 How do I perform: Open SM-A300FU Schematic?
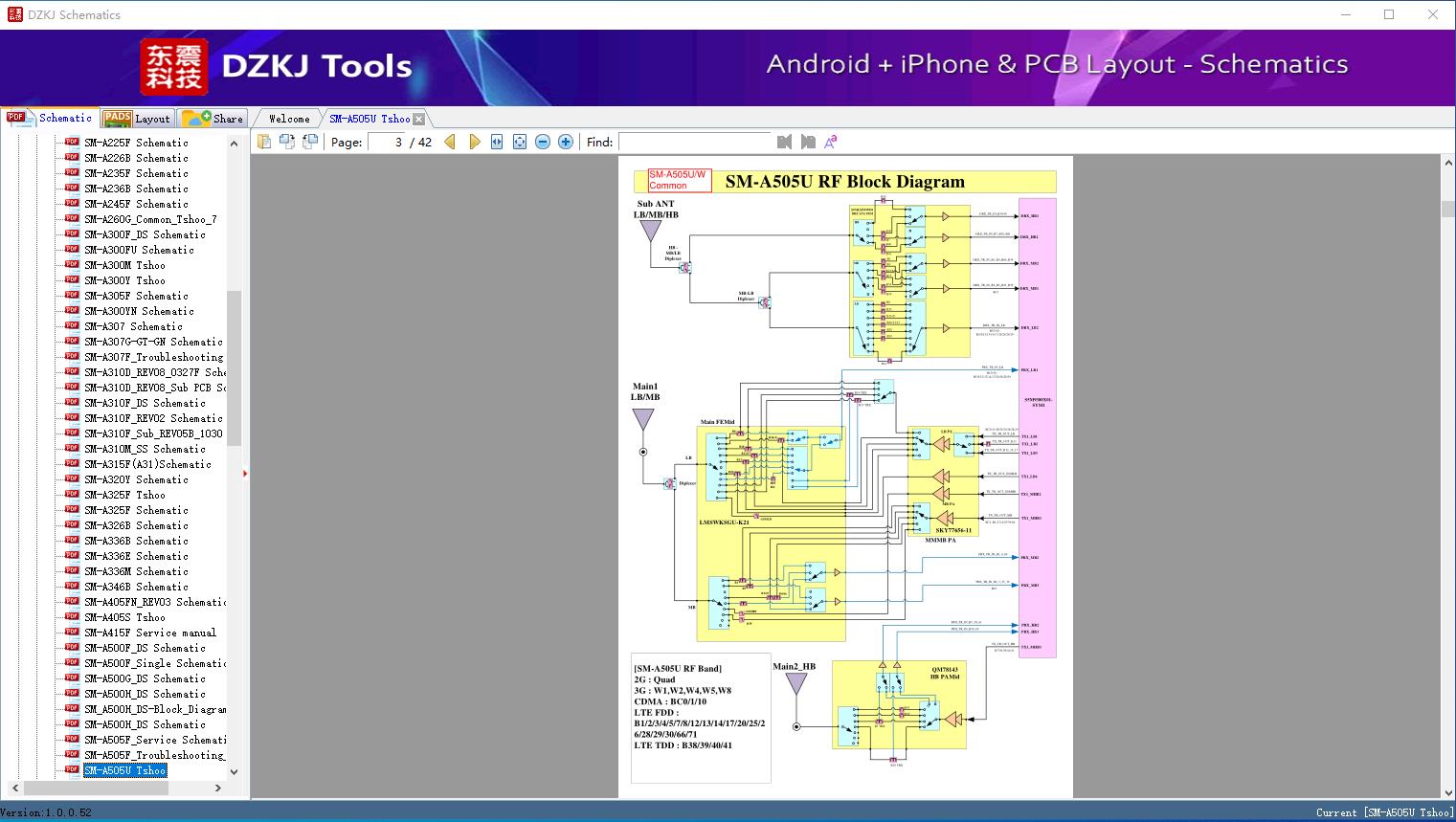[x=139, y=250]
